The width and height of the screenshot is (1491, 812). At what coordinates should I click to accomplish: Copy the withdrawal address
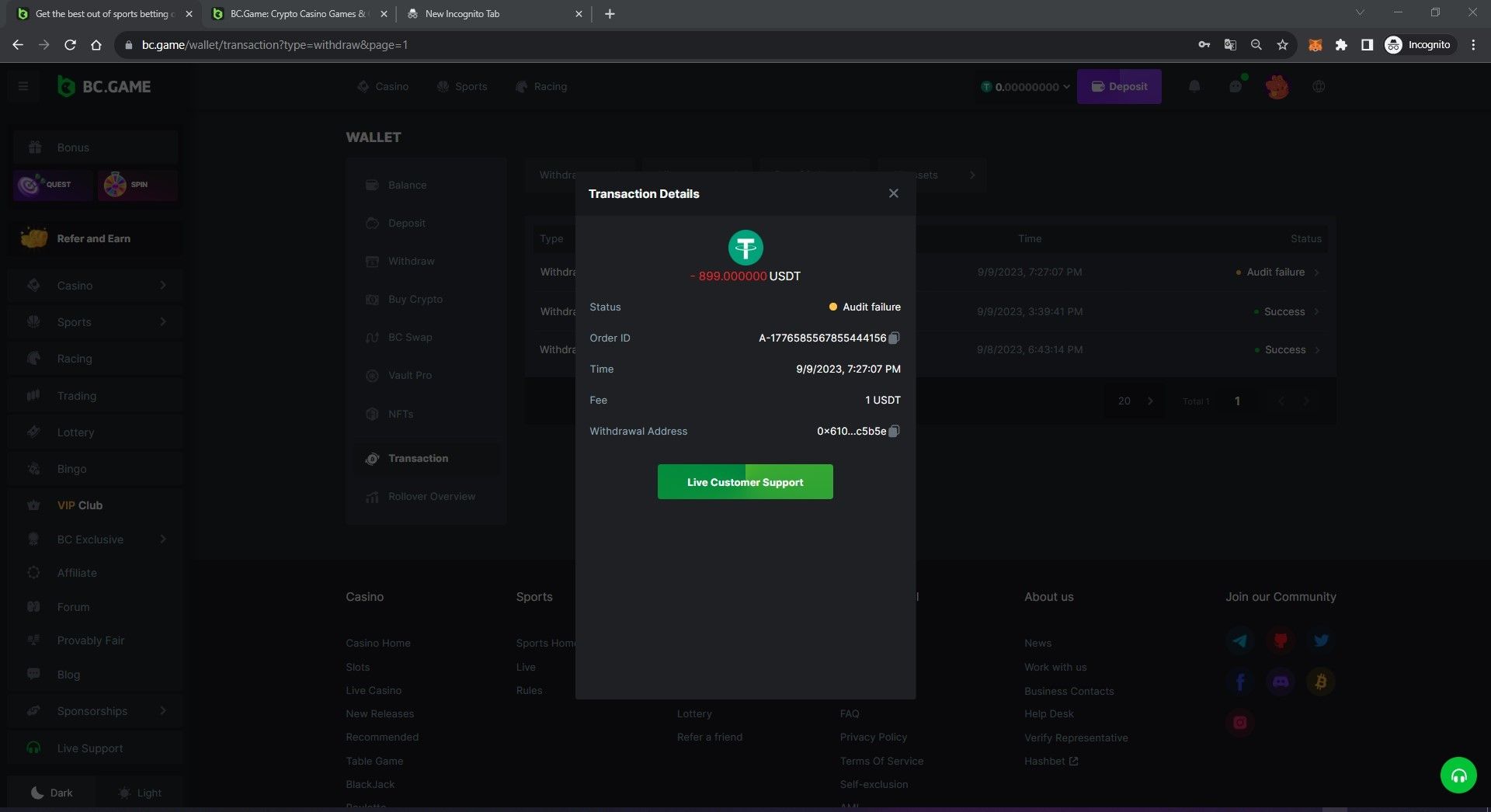pos(894,431)
